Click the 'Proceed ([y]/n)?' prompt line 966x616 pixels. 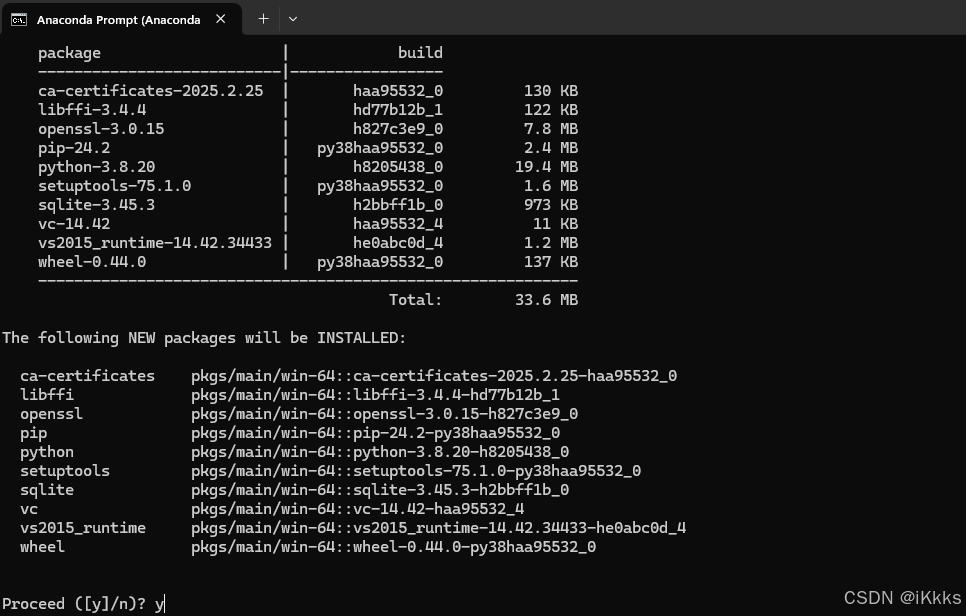(83, 604)
